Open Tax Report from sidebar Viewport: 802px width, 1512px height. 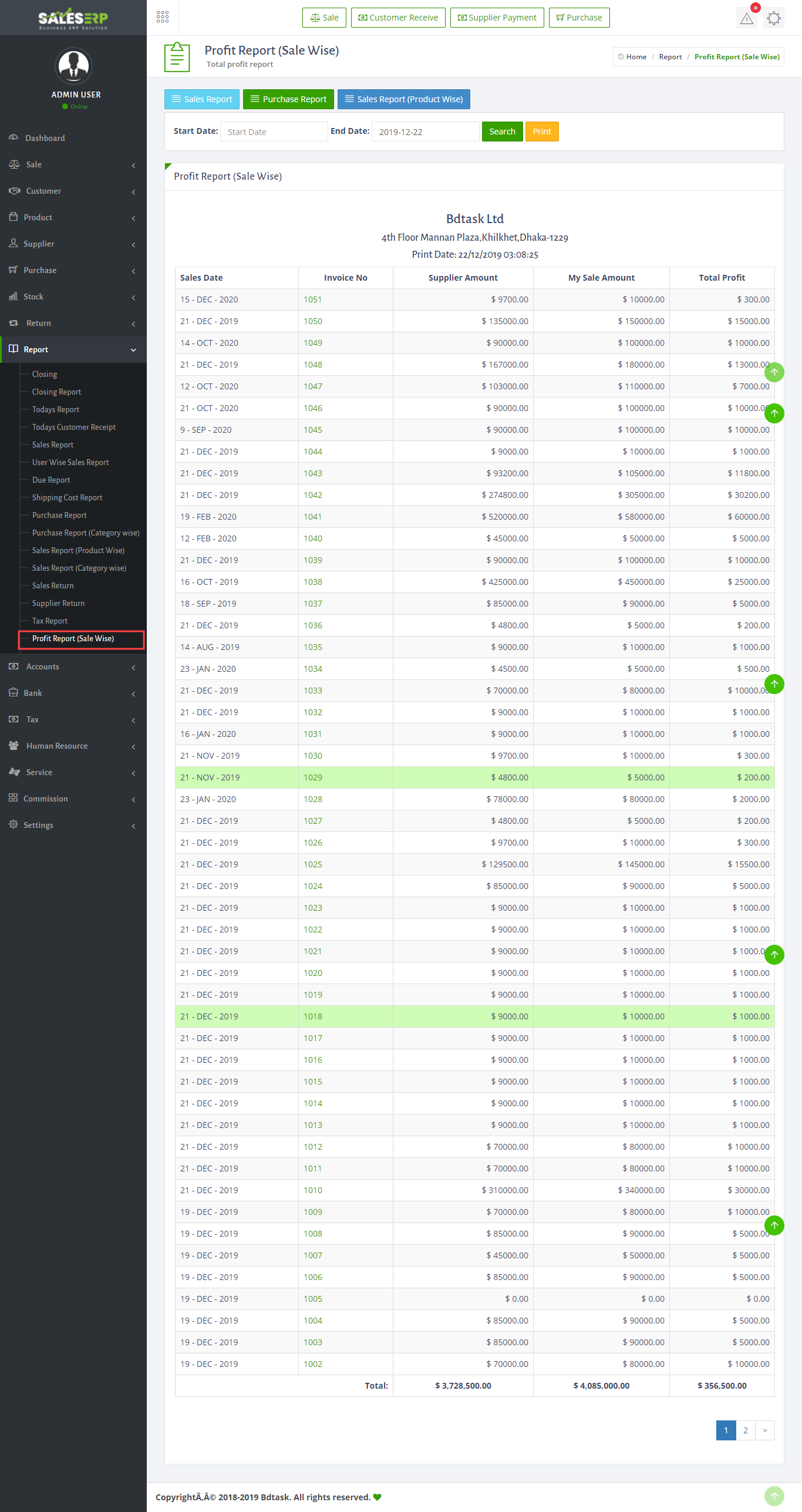[50, 621]
